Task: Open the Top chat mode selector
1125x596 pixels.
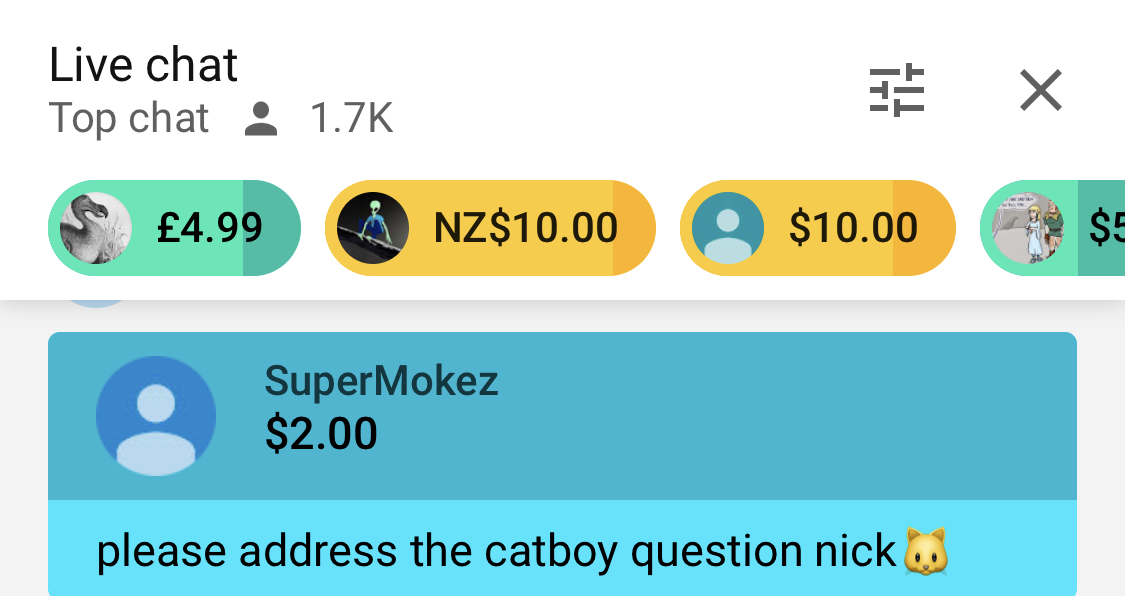Action: coord(129,118)
